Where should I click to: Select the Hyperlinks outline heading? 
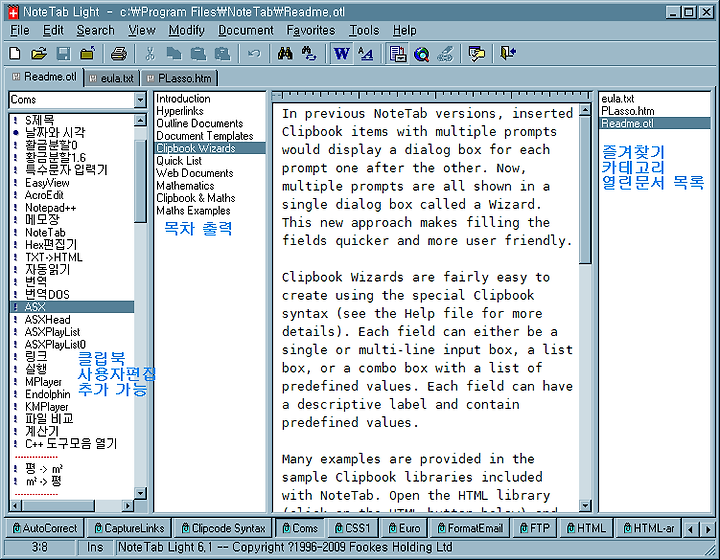(x=180, y=111)
